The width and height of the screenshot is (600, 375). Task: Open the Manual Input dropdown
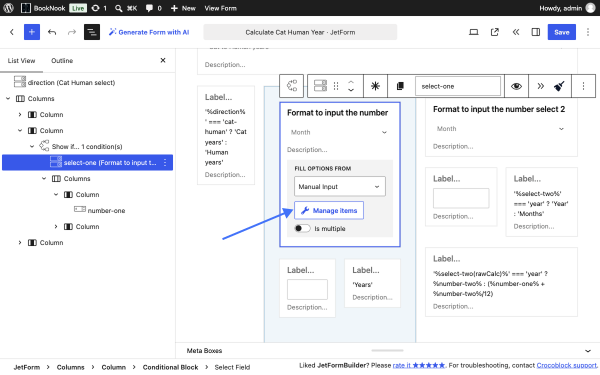340,186
